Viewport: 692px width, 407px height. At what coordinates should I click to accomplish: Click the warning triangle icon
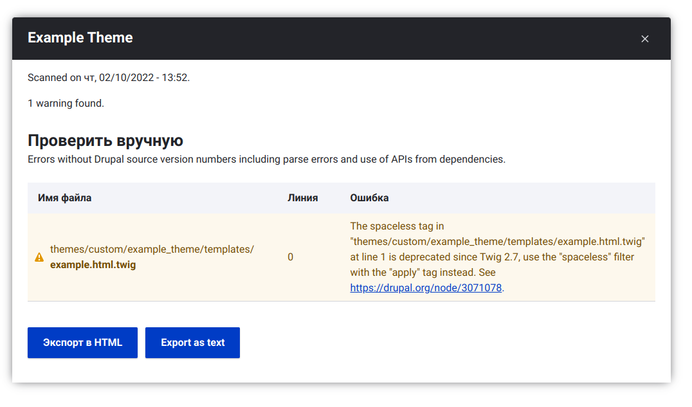(40, 257)
